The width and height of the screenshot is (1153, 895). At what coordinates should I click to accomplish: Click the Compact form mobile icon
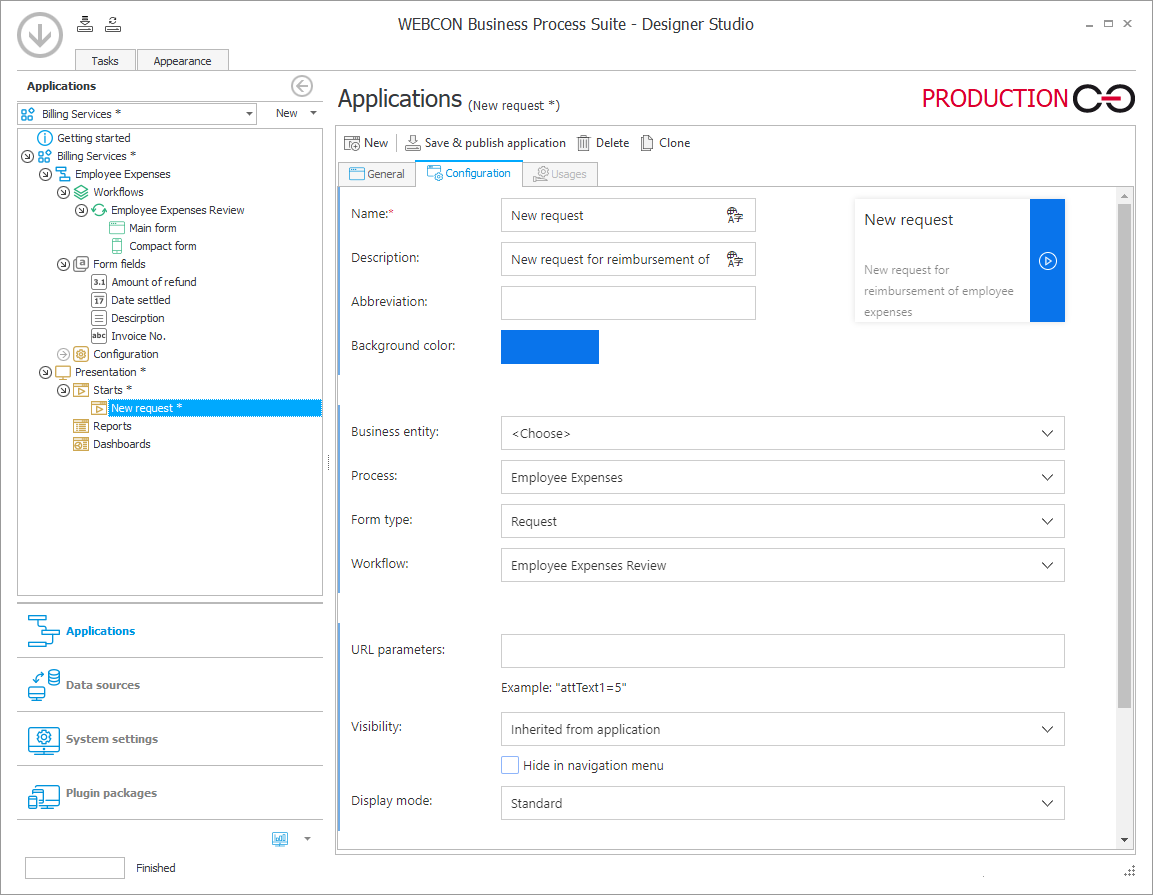117,246
